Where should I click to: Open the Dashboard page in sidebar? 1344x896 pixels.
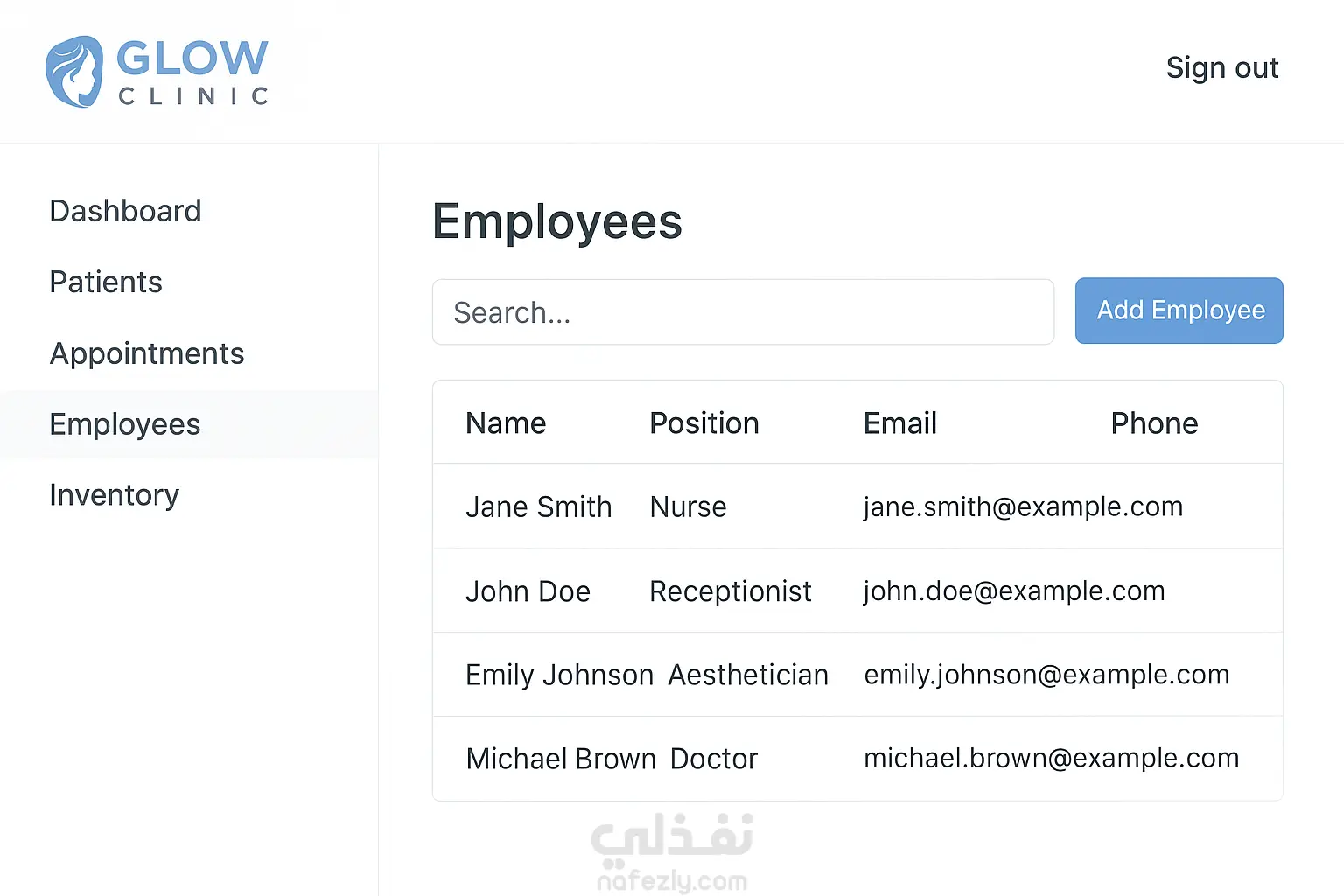[x=125, y=211]
